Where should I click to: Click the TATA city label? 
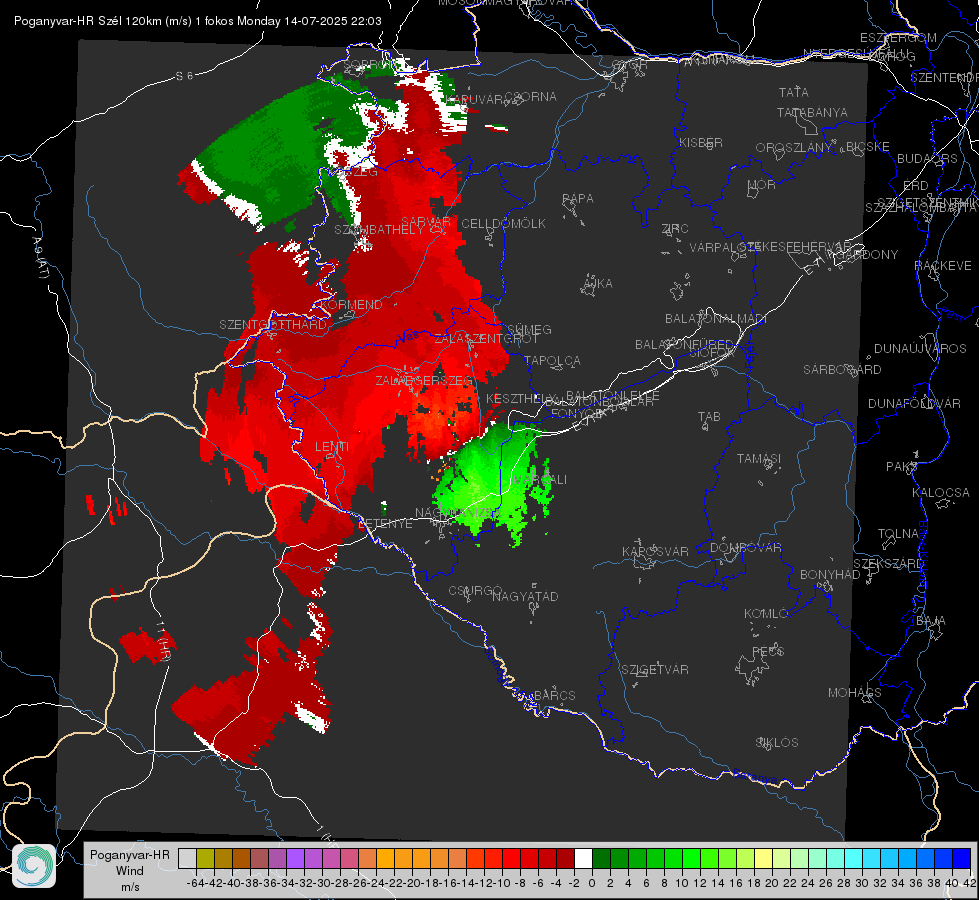tap(794, 92)
